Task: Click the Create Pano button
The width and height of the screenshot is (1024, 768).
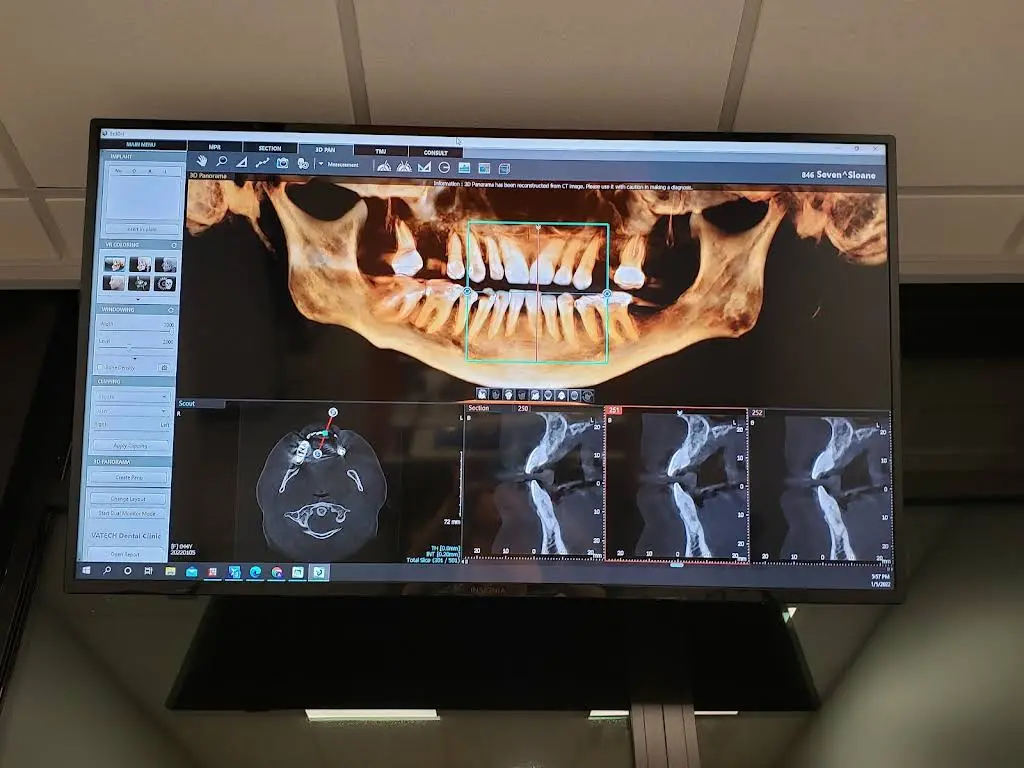Action: pos(129,477)
